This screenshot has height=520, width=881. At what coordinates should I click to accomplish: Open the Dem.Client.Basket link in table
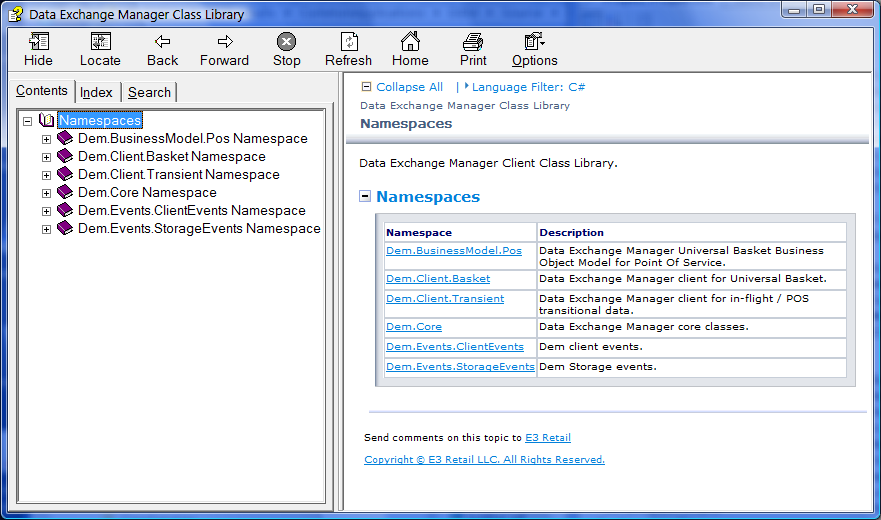[x=438, y=278]
